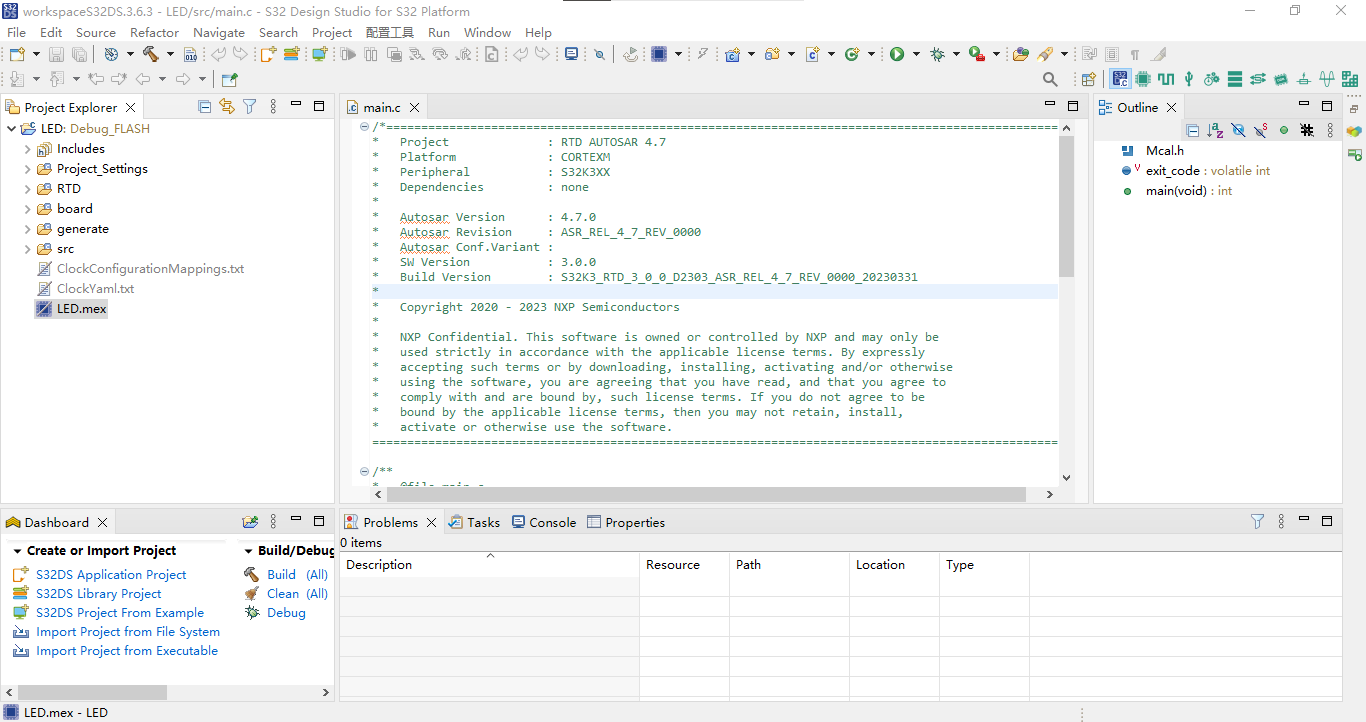This screenshot has width=1366, height=722.
Task: Click the Open Perspective icon
Action: pos(1089,79)
